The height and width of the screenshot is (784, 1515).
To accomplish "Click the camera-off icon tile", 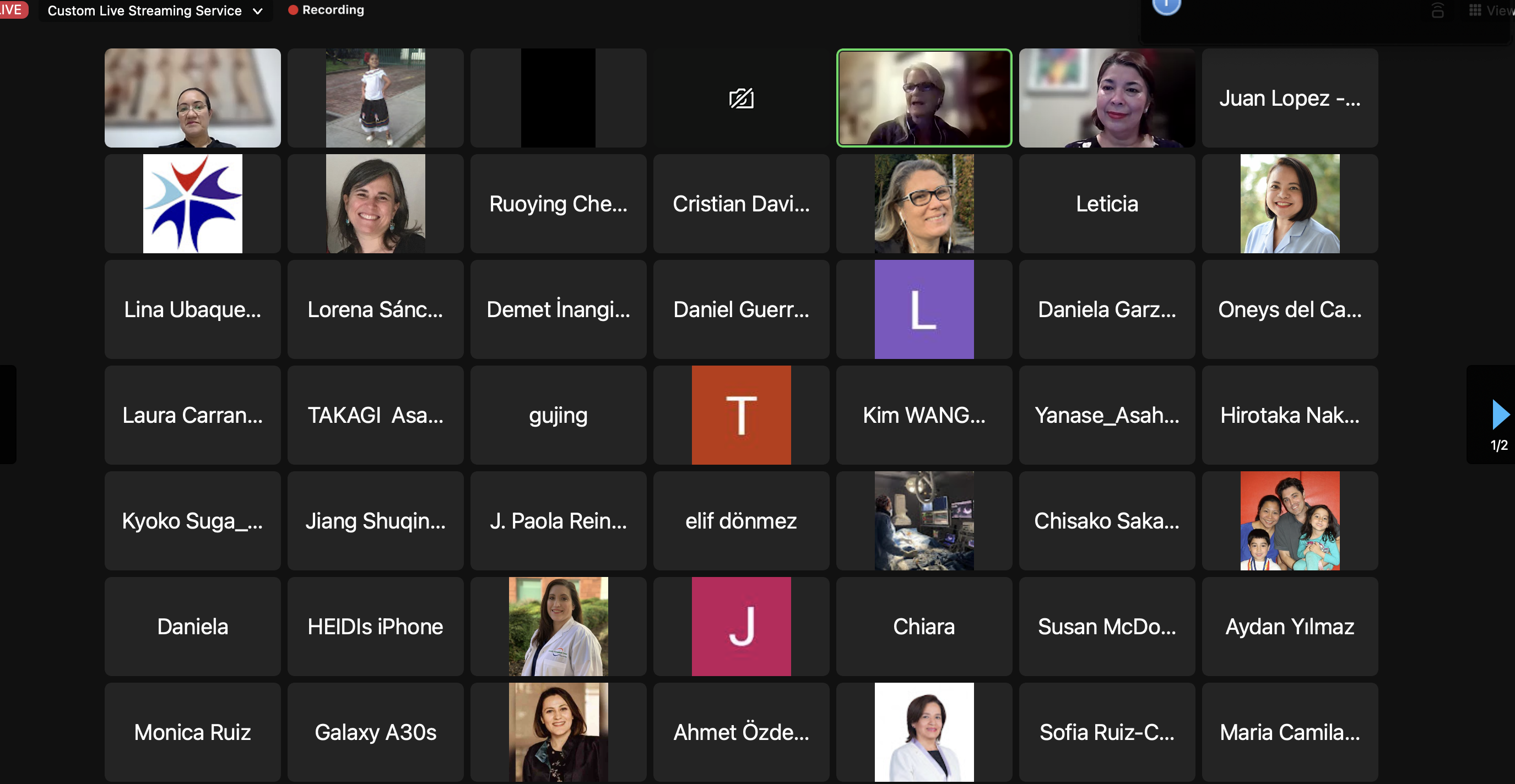I will [741, 98].
